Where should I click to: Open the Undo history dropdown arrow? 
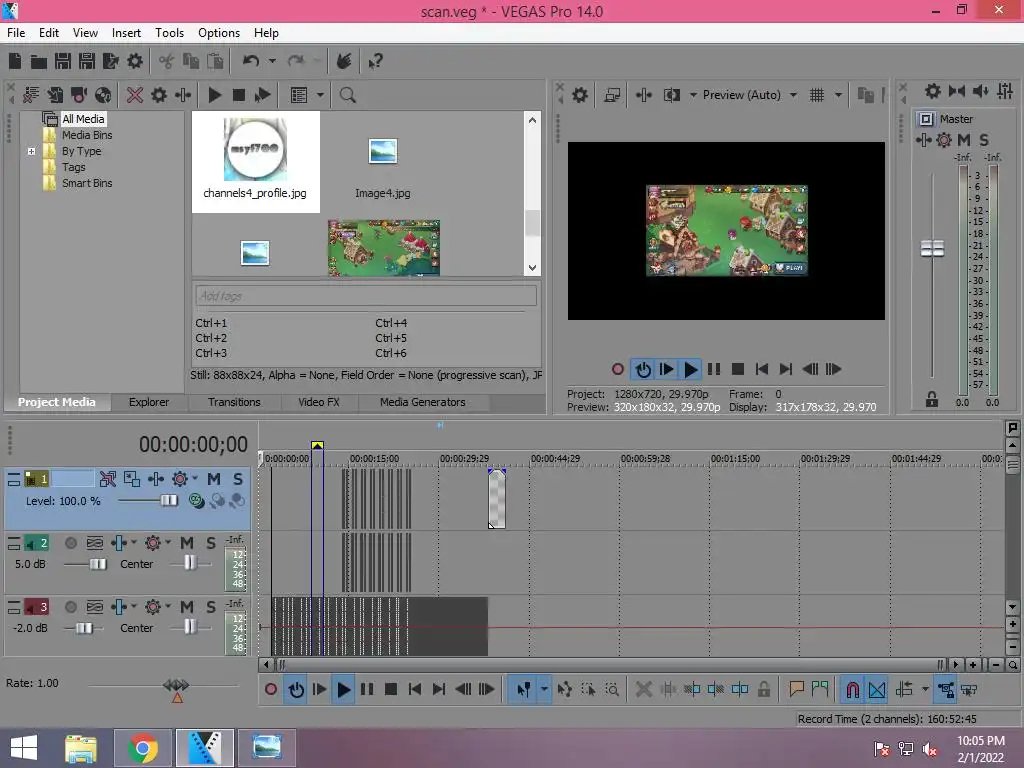point(272,61)
